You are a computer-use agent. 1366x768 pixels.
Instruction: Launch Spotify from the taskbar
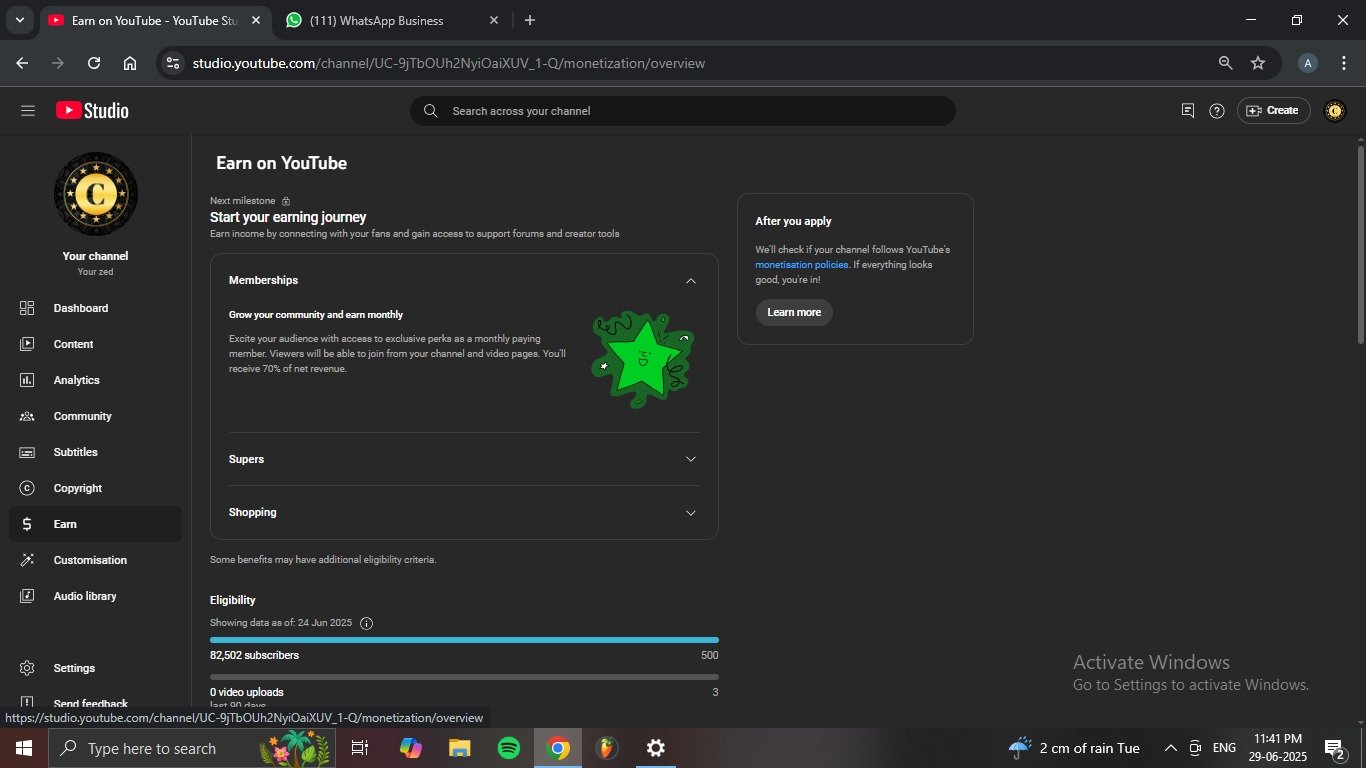[x=509, y=748]
